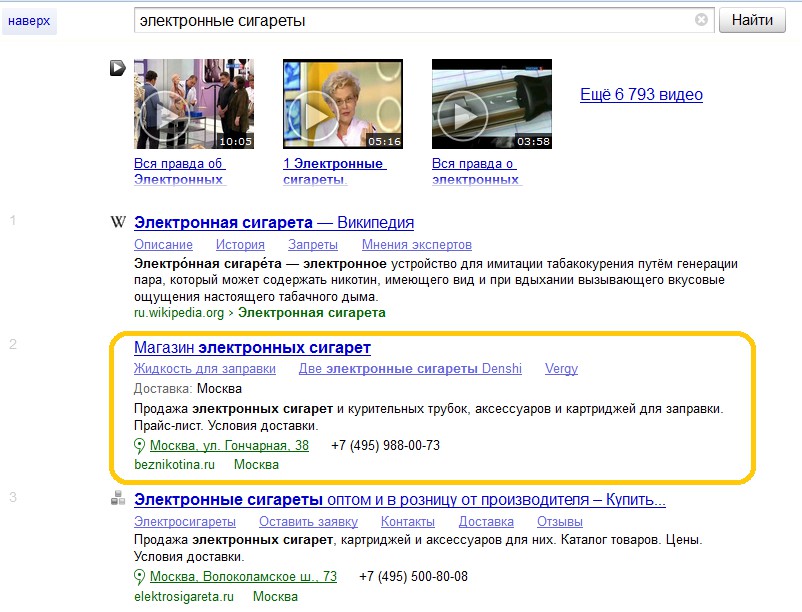
Task: Click phone number +7 (495) 988-00-73
Action: point(385,445)
